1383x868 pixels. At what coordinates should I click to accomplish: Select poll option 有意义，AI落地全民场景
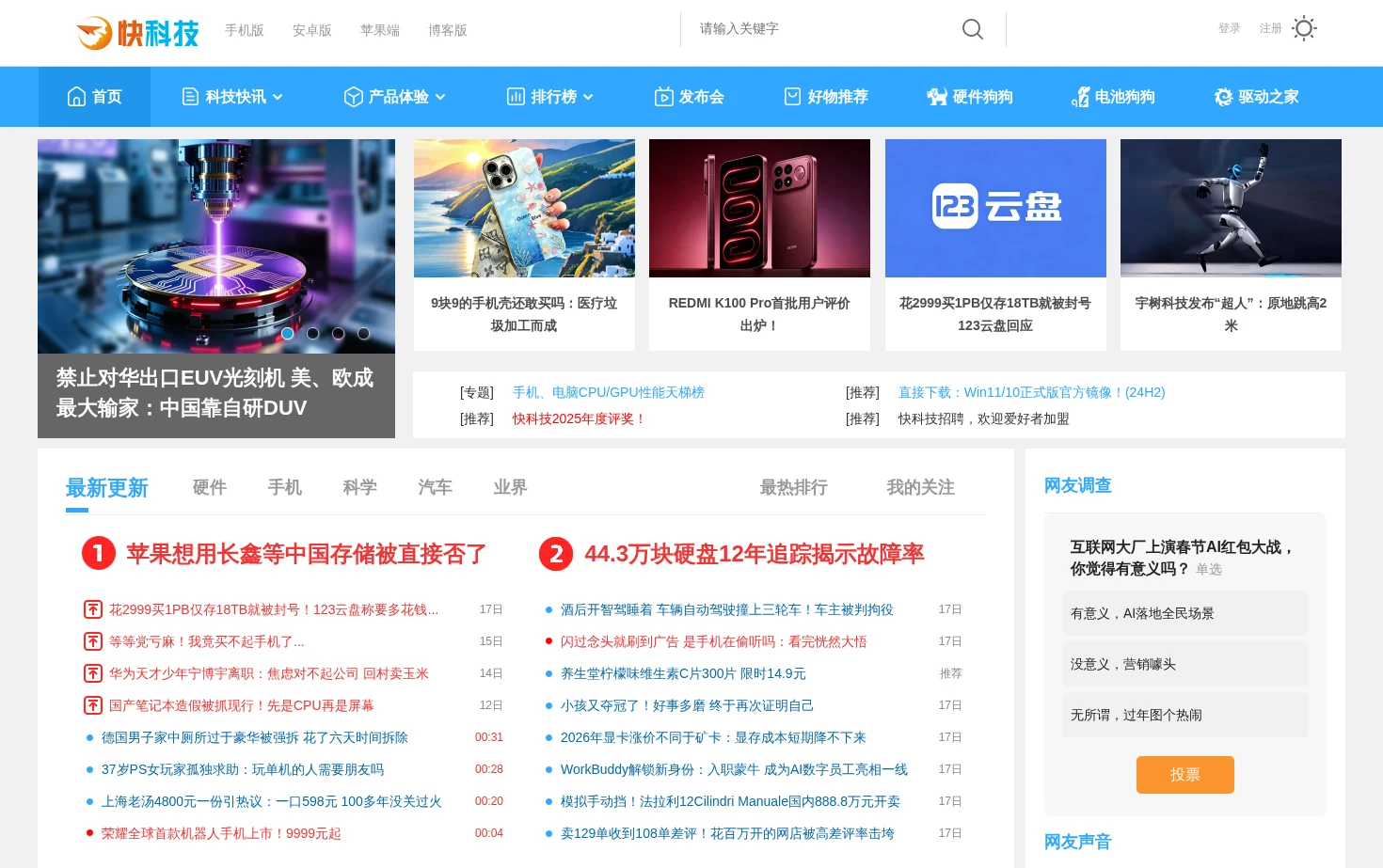1185,613
